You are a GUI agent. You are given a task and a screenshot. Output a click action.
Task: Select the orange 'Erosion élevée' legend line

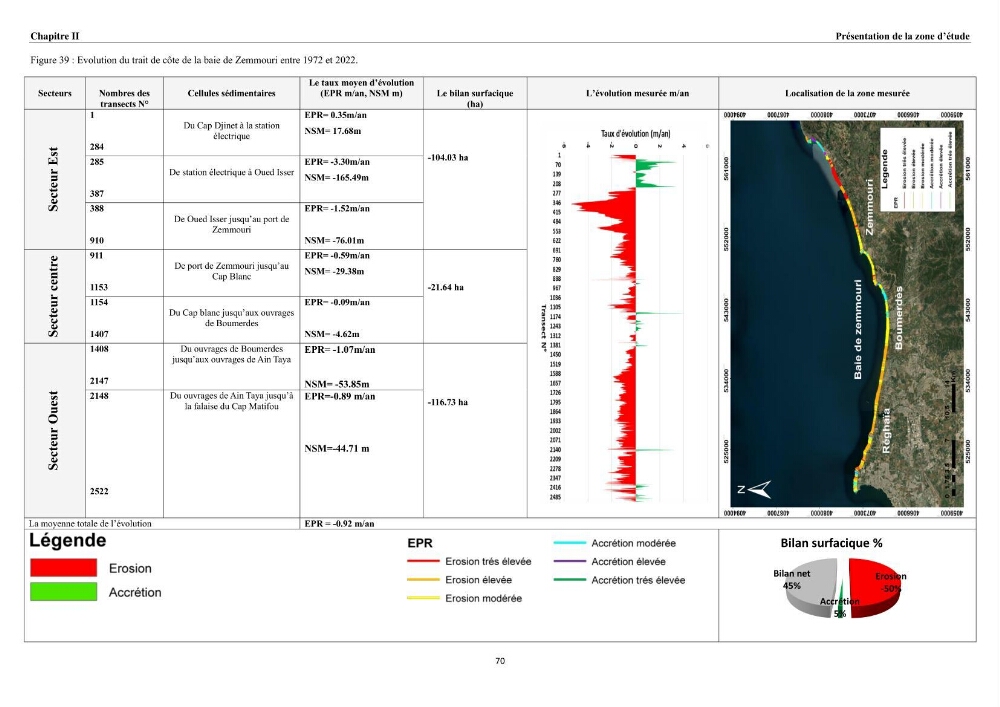423,579
